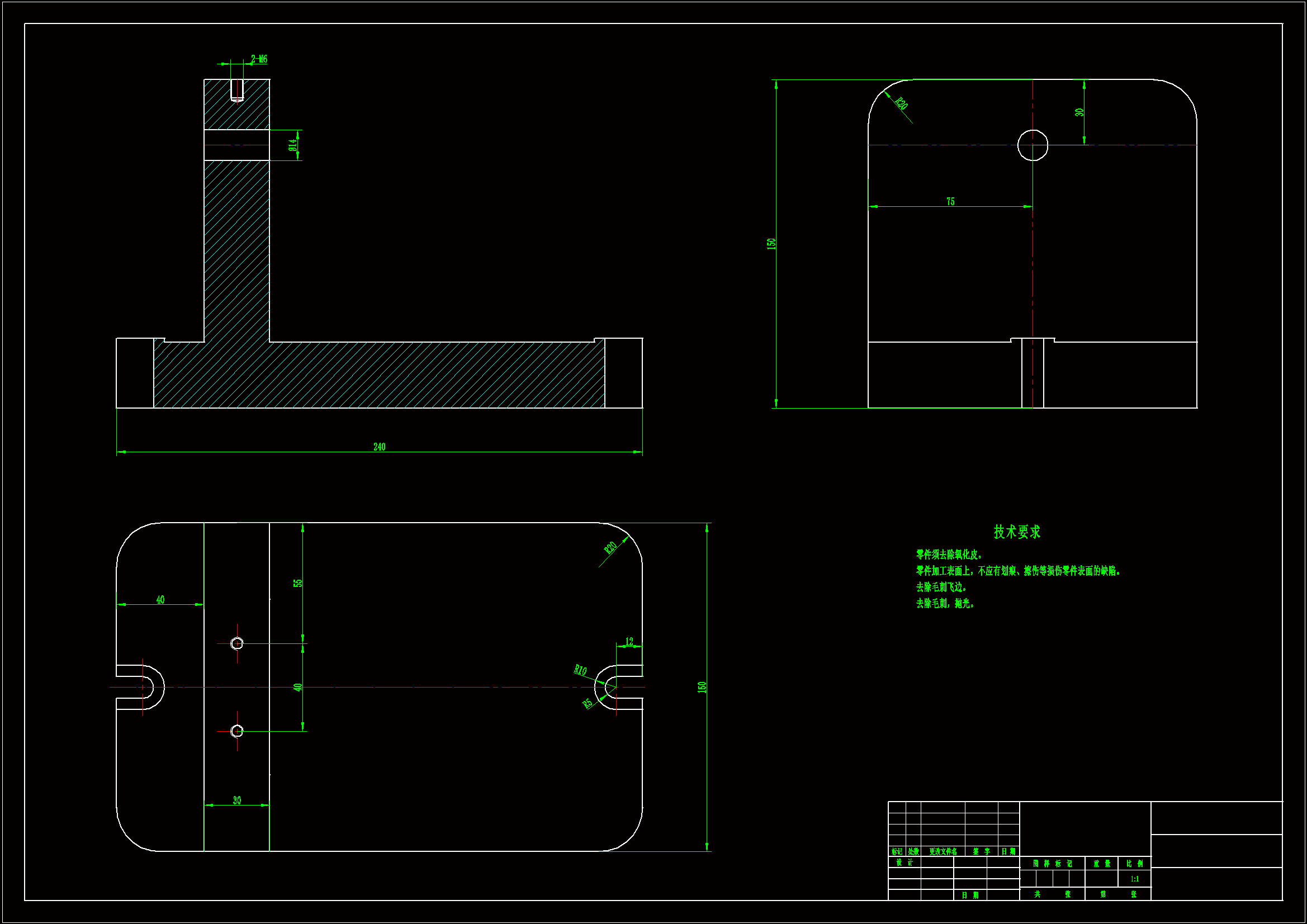Viewport: 1307px width, 924px height.
Task: Click the 更改文件名 header cell
Action: pos(943,852)
